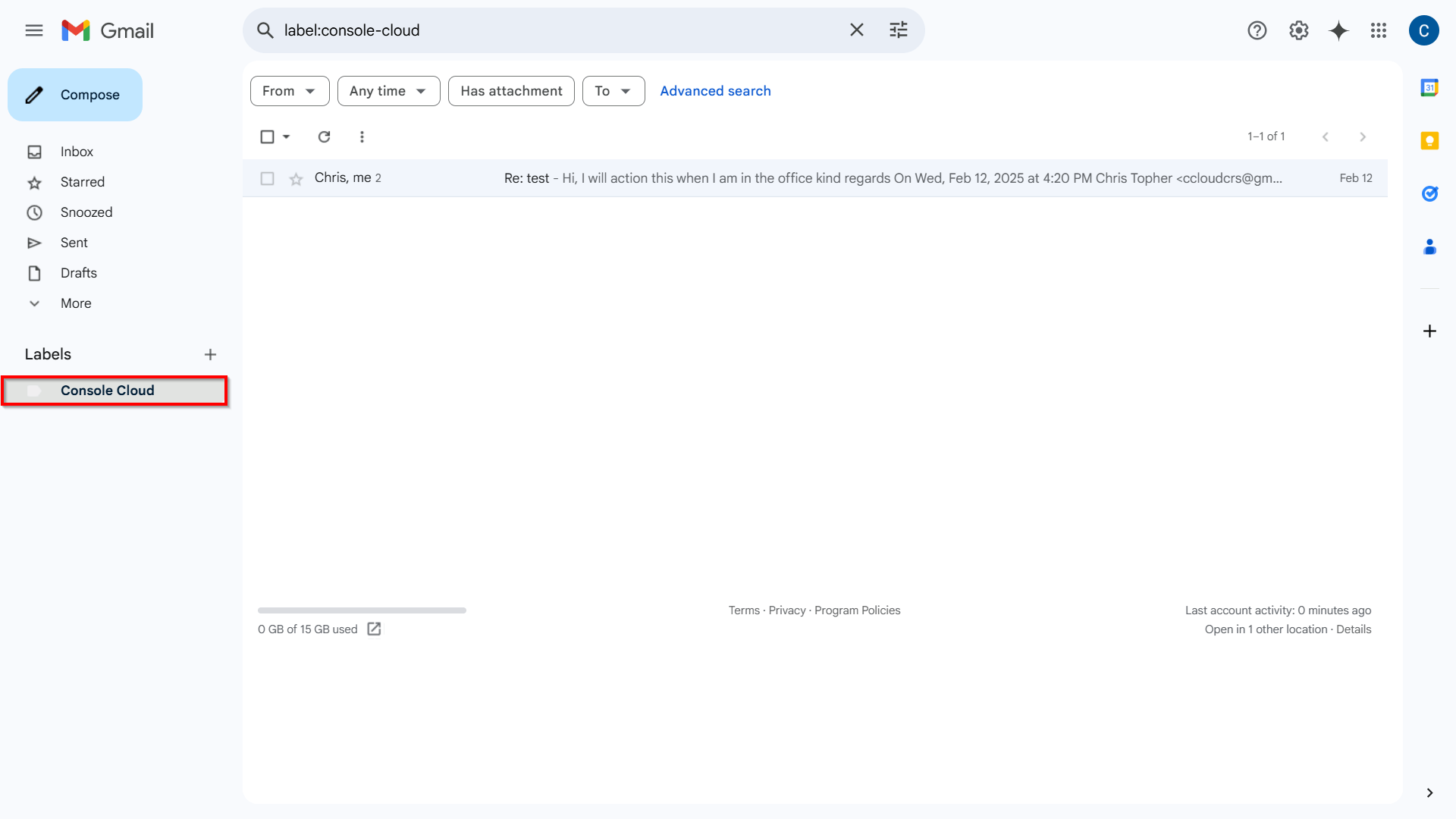Click the Advanced search link
1456x819 pixels.
(715, 91)
